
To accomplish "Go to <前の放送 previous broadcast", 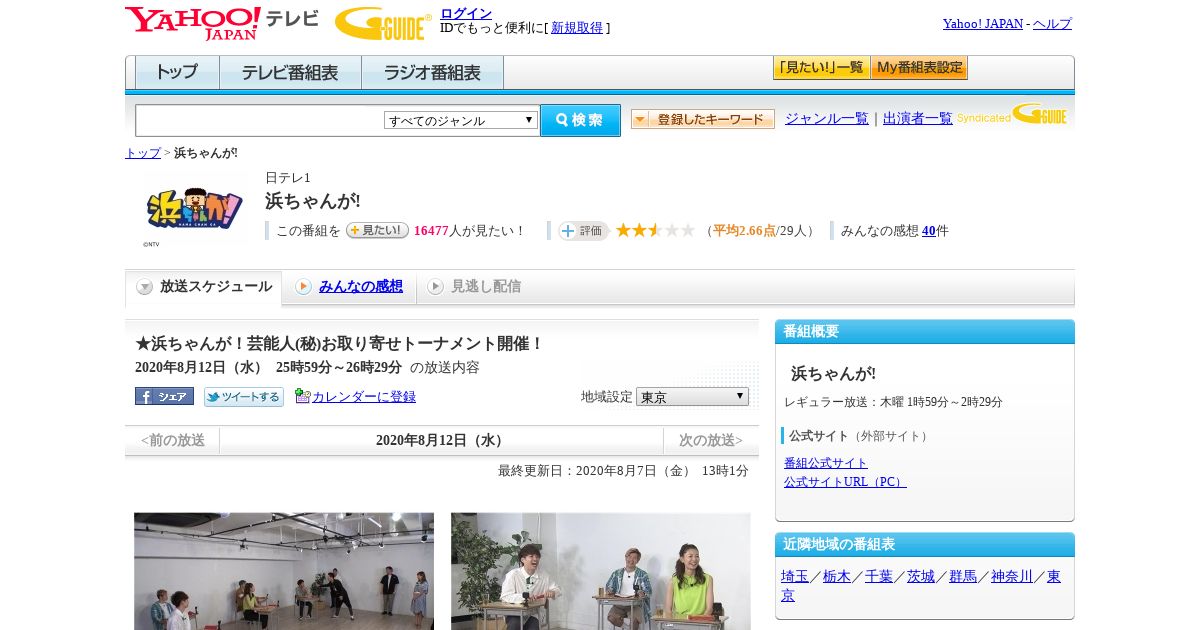I will (173, 440).
